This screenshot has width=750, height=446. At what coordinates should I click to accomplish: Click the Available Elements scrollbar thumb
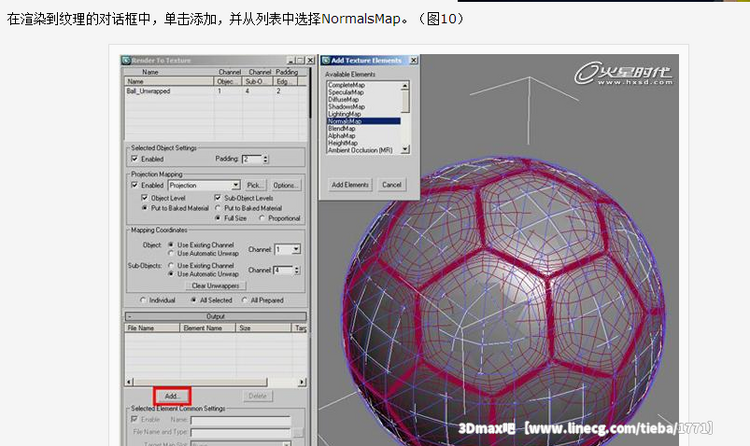pyautogui.click(x=405, y=101)
